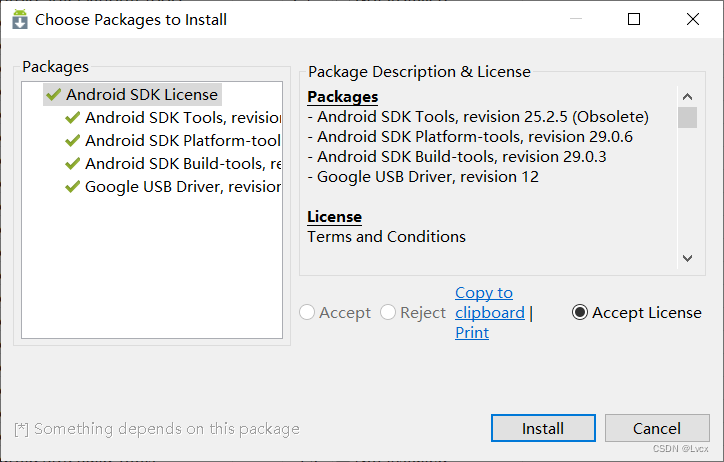Click the Android SDK License checkmark icon
Viewport: 724px width, 462px height.
pyautogui.click(x=53, y=95)
